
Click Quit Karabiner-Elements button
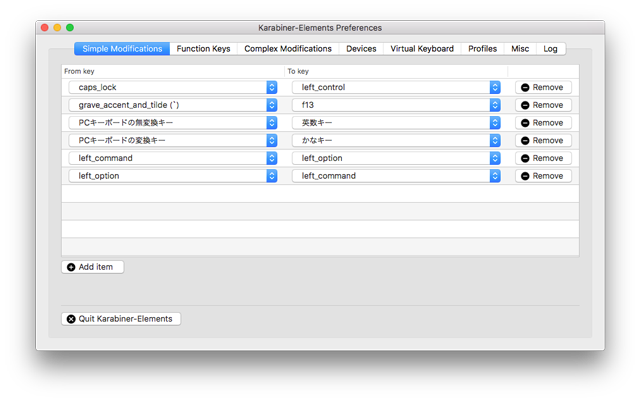tap(121, 319)
